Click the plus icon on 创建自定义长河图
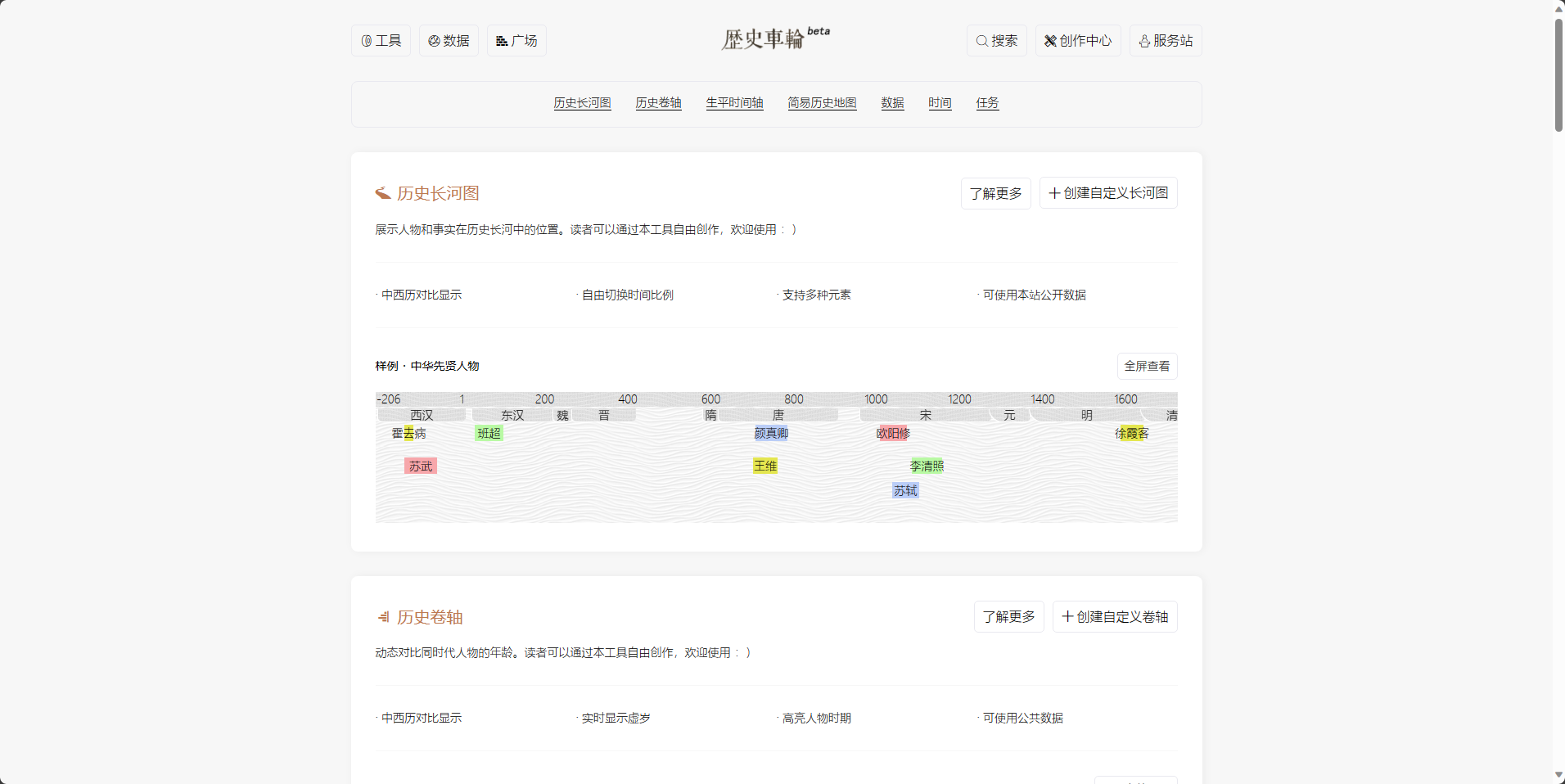 1054,193
